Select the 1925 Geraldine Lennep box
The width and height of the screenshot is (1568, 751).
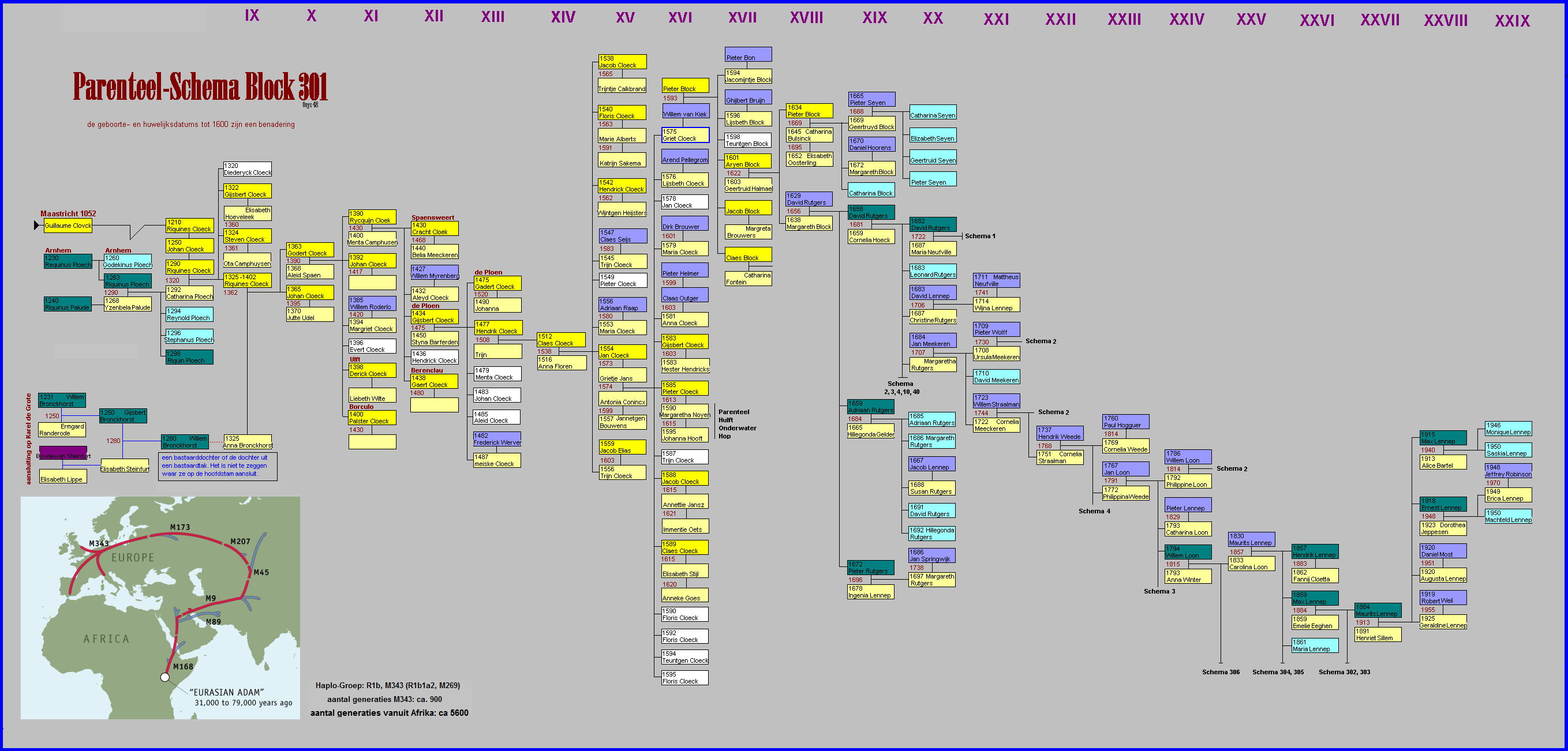pyautogui.click(x=1443, y=622)
